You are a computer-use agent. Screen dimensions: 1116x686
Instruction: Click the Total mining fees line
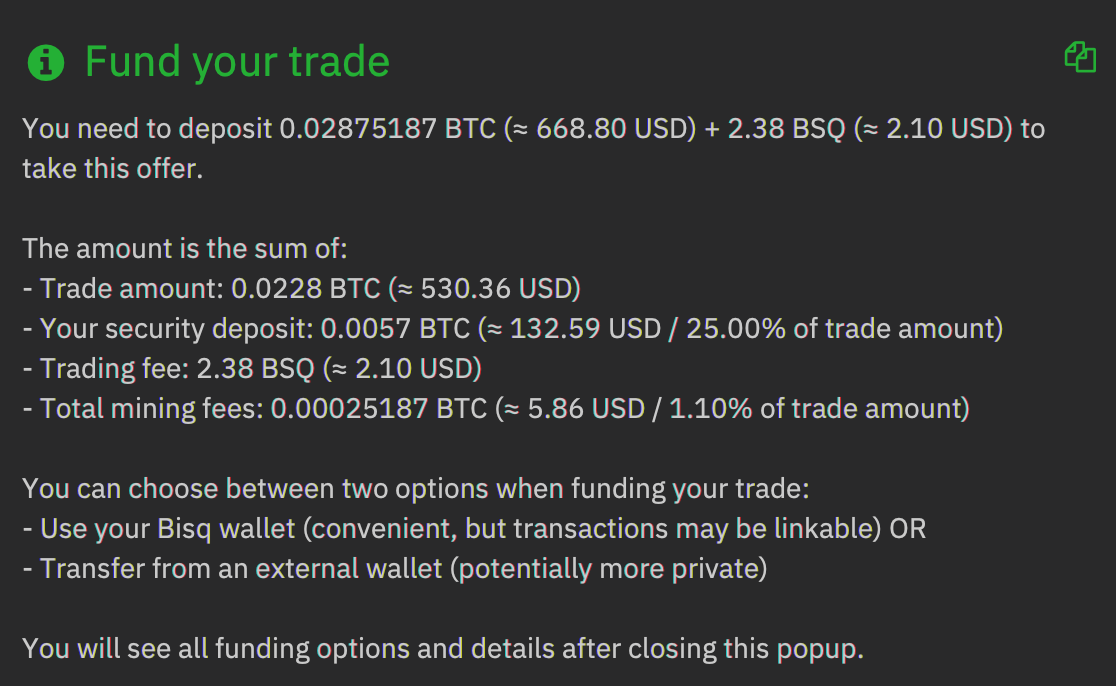coord(300,408)
